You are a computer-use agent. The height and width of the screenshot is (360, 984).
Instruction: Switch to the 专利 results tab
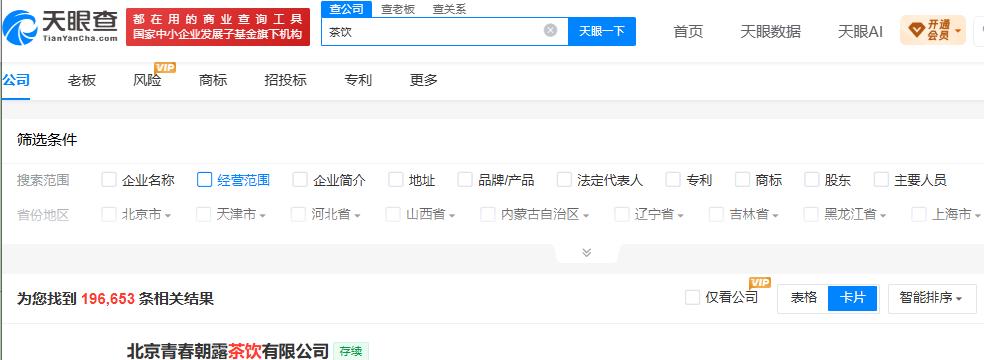pos(358,80)
